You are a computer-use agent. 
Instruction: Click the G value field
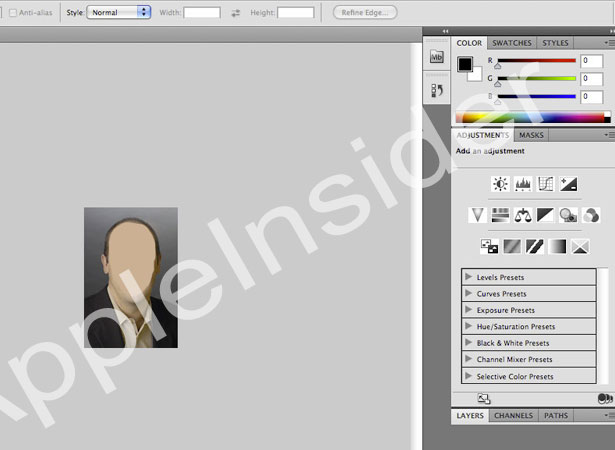pos(591,79)
